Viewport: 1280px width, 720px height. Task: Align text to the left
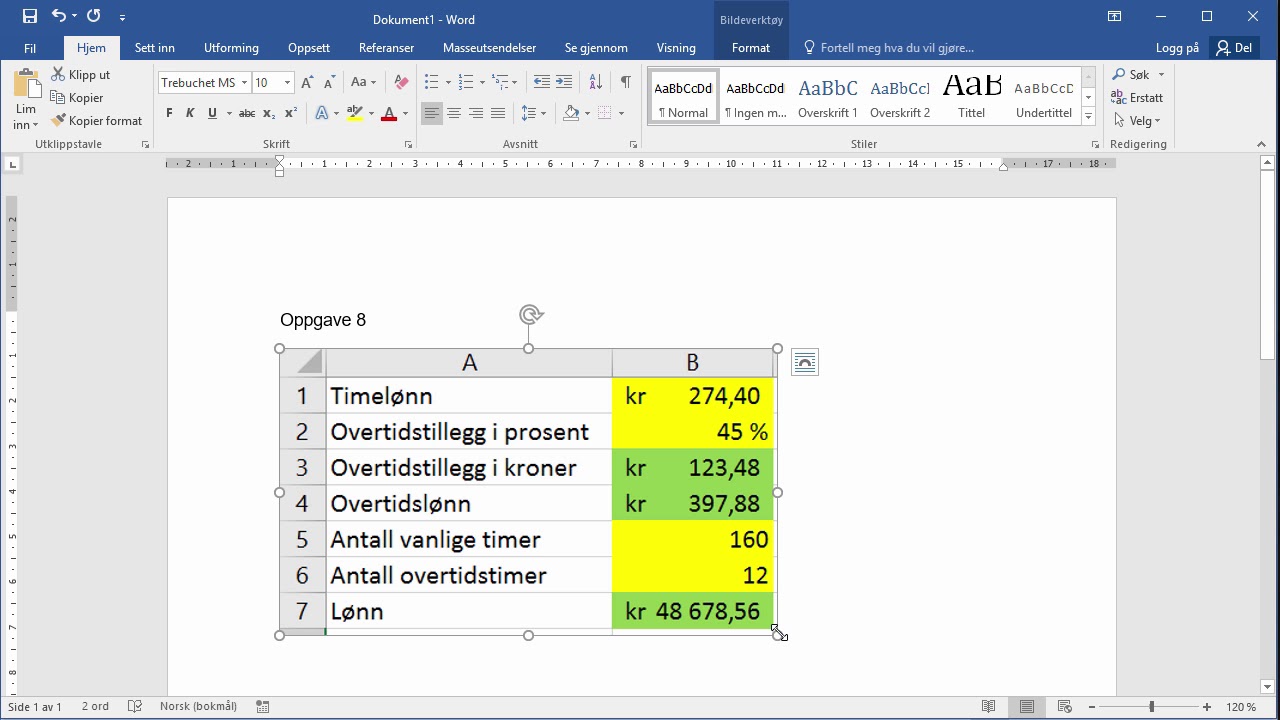point(431,114)
